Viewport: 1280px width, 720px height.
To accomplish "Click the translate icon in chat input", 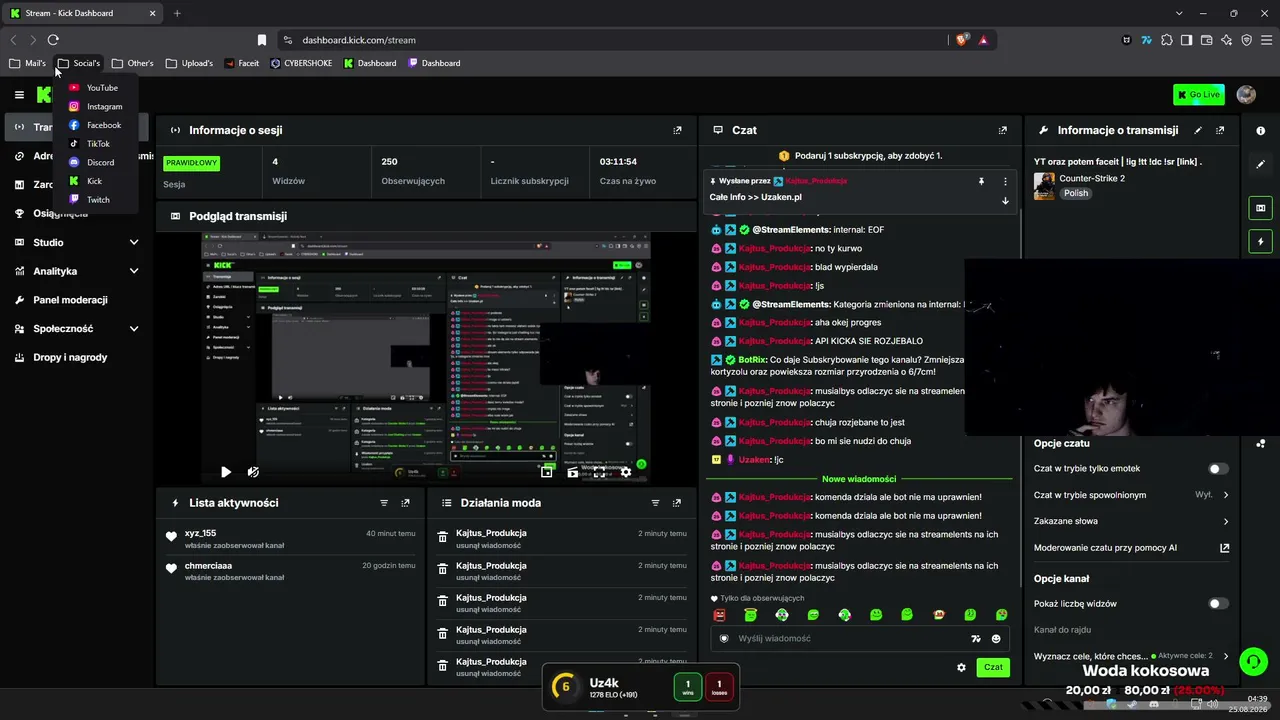I will coord(976,639).
